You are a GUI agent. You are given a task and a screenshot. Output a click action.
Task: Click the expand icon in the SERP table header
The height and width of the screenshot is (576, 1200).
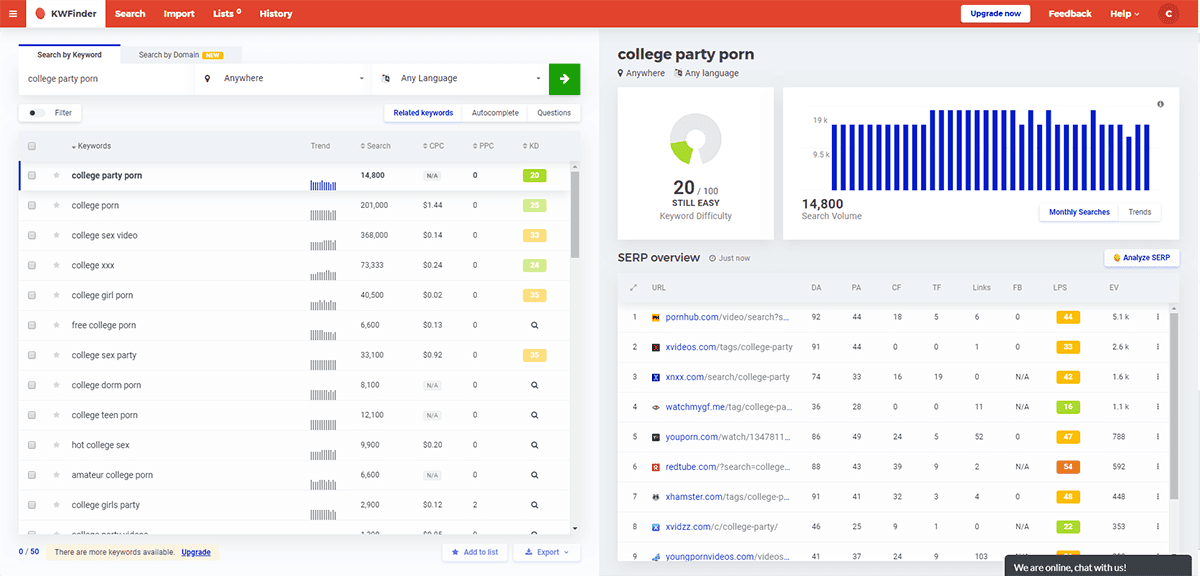(633, 287)
